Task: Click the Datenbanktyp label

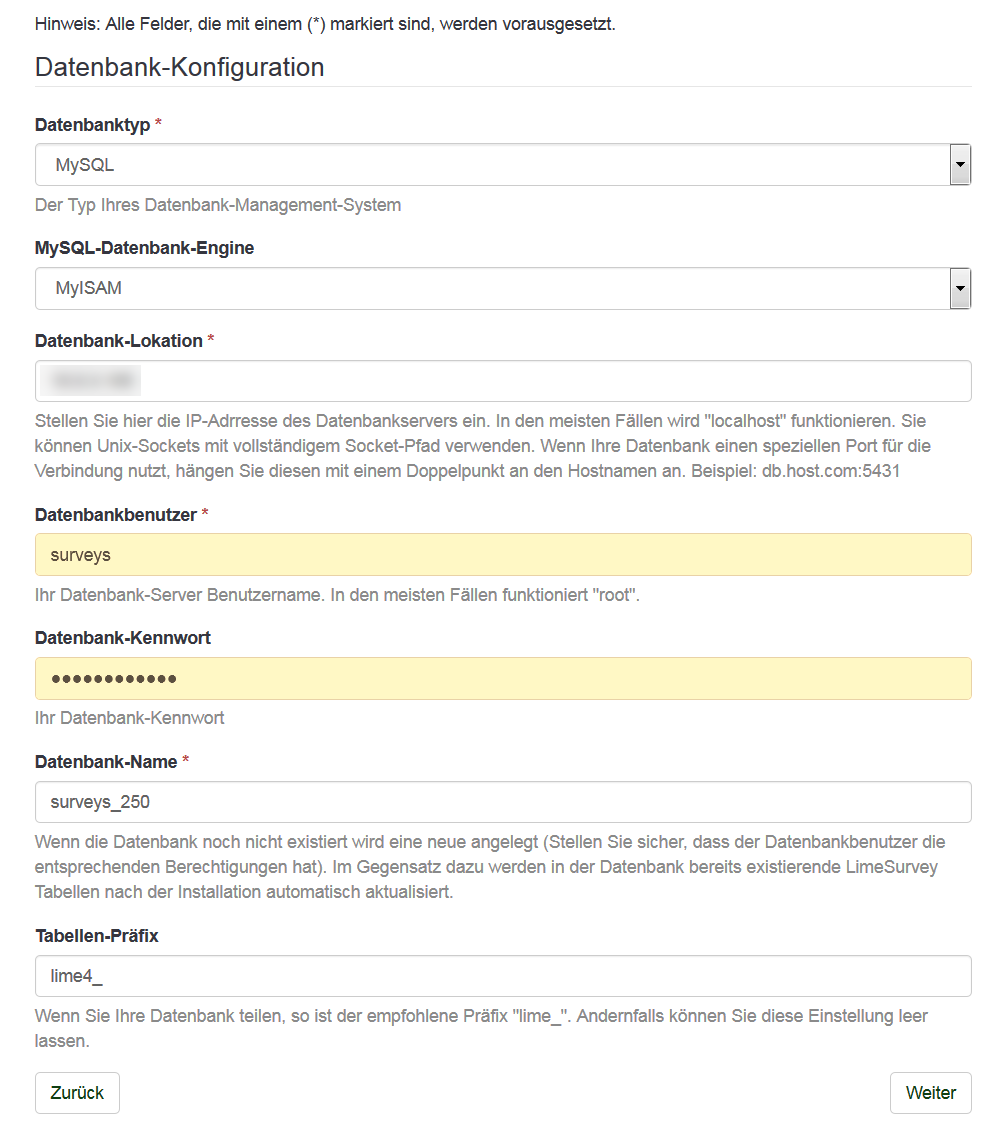Action: tap(92, 125)
